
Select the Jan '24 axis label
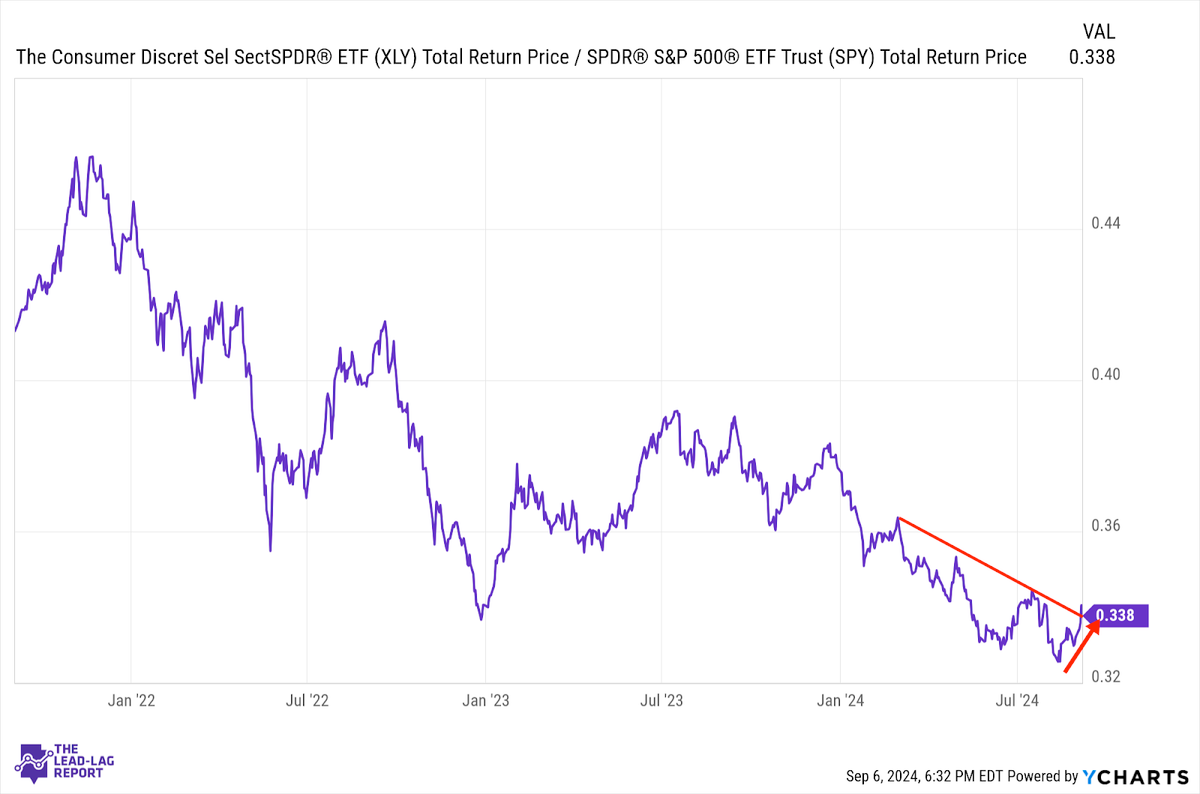[840, 700]
